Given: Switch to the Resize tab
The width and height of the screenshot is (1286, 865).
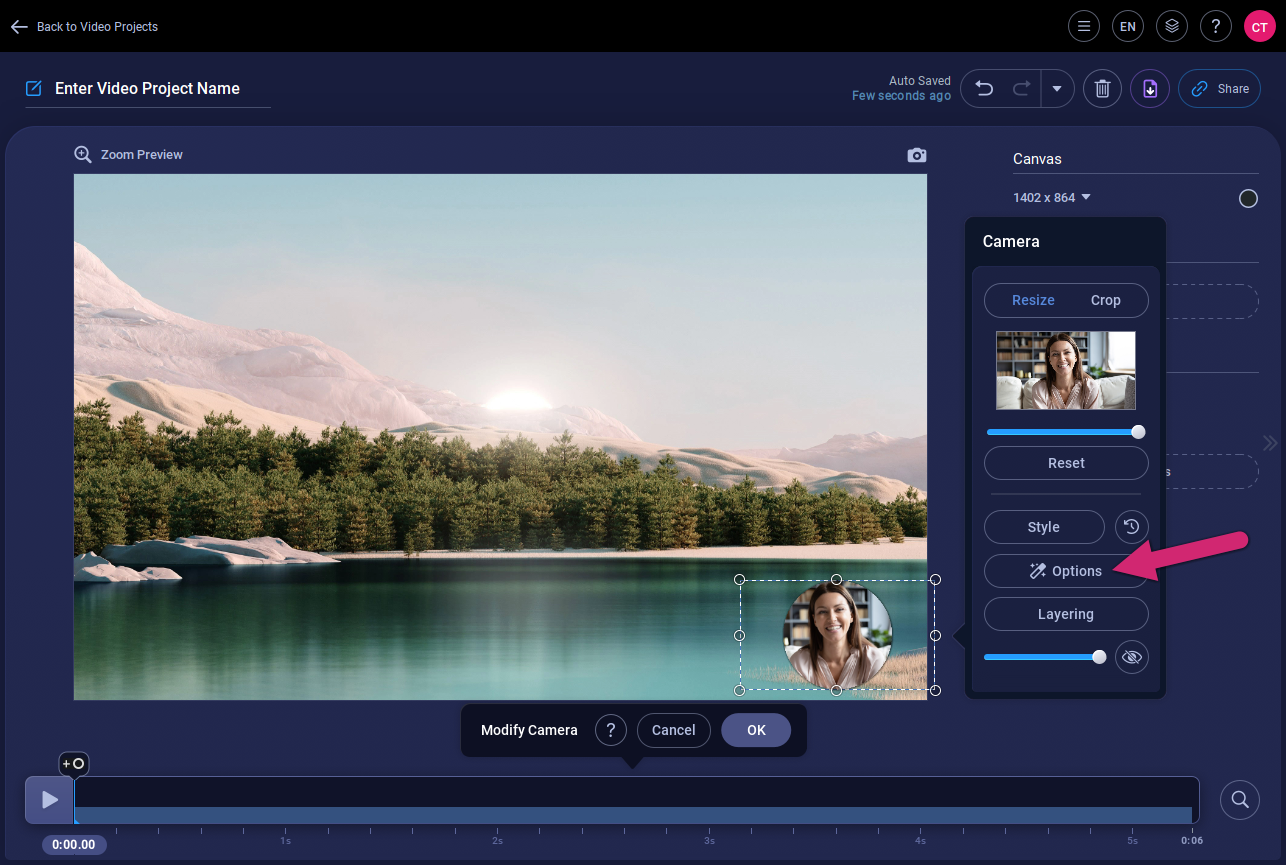Looking at the screenshot, I should point(1033,300).
